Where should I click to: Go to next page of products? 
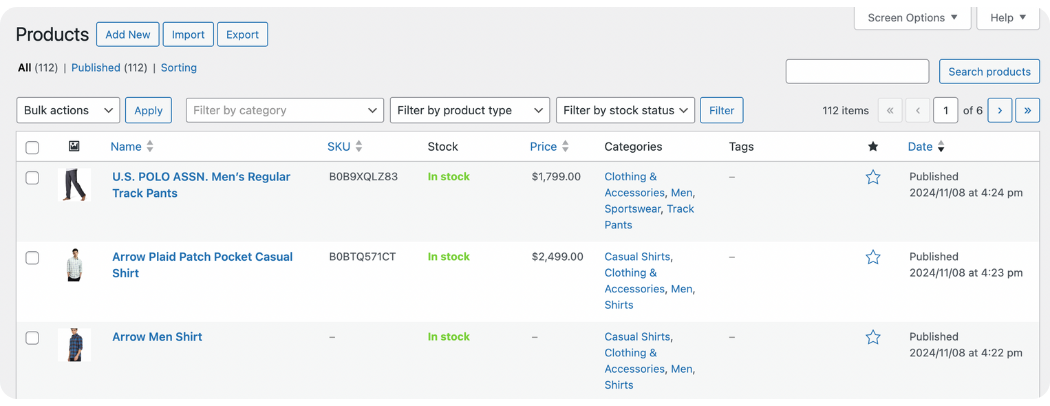click(x=999, y=110)
